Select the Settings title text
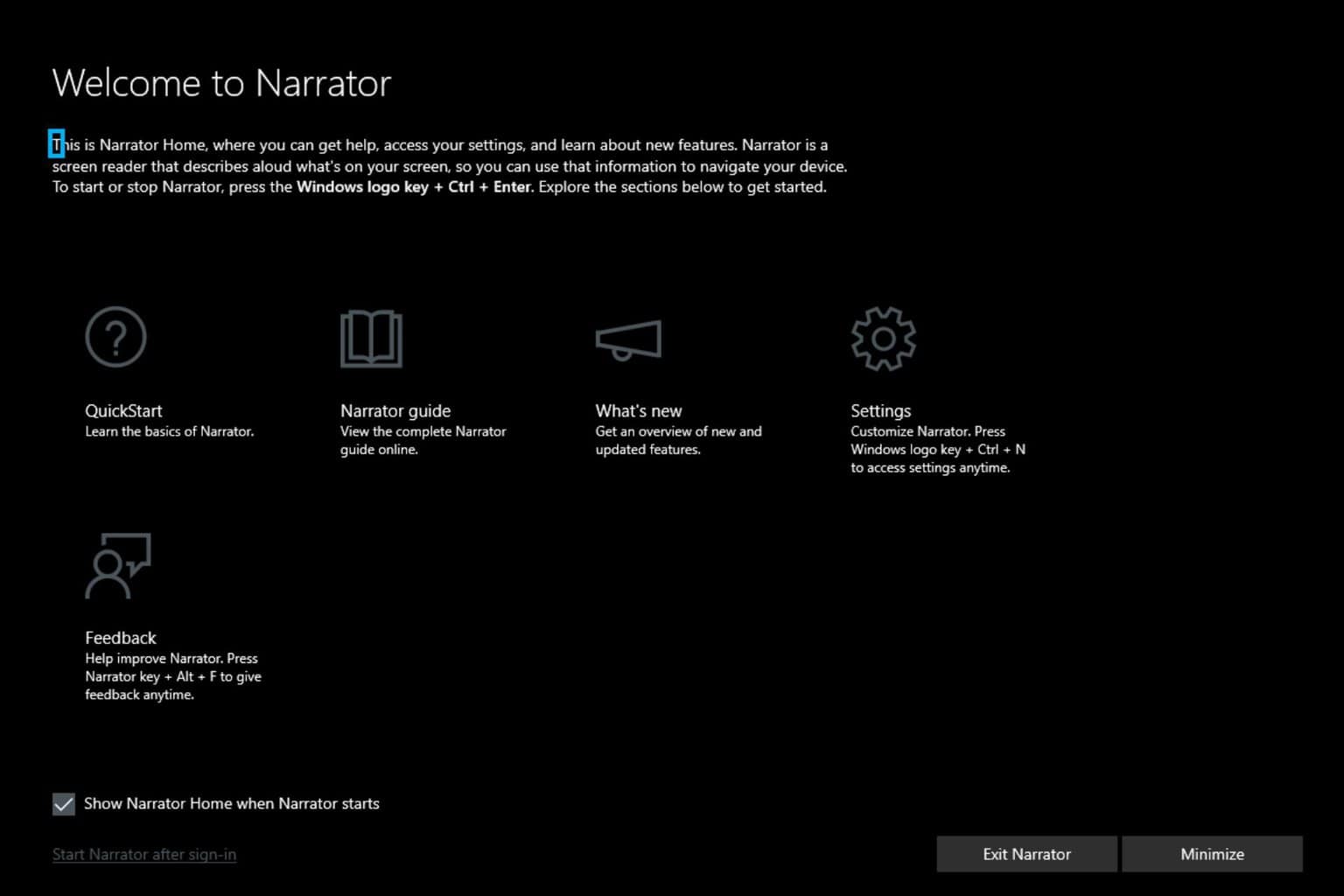 pos(881,410)
